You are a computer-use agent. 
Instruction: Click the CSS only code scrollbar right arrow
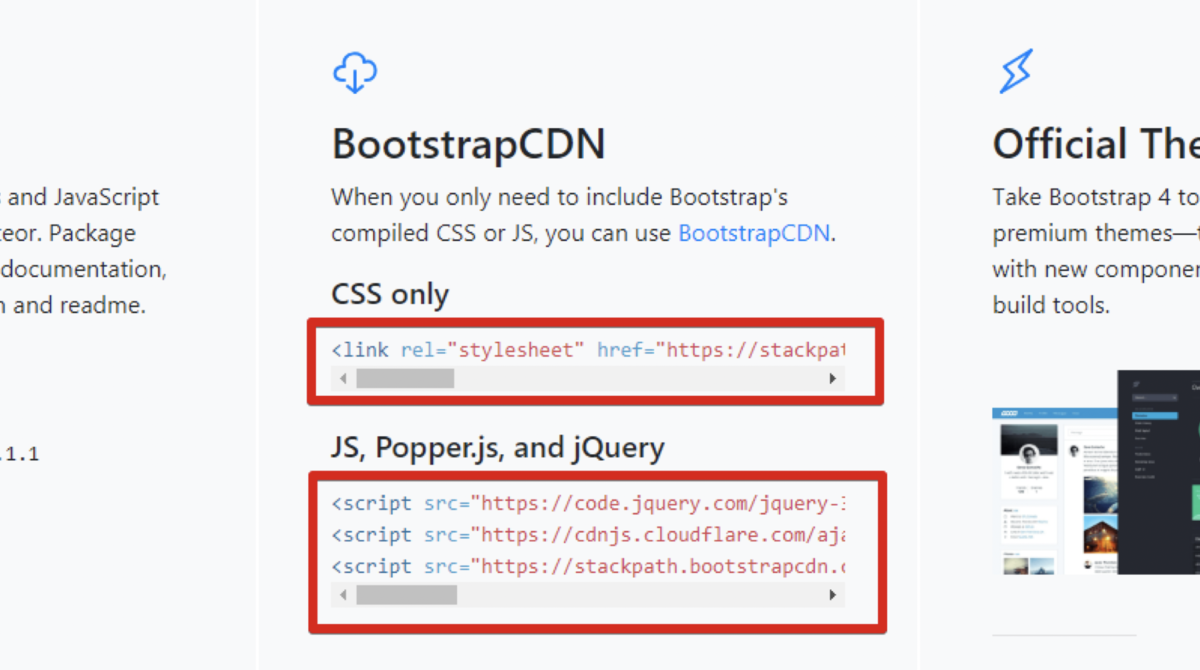click(x=832, y=379)
